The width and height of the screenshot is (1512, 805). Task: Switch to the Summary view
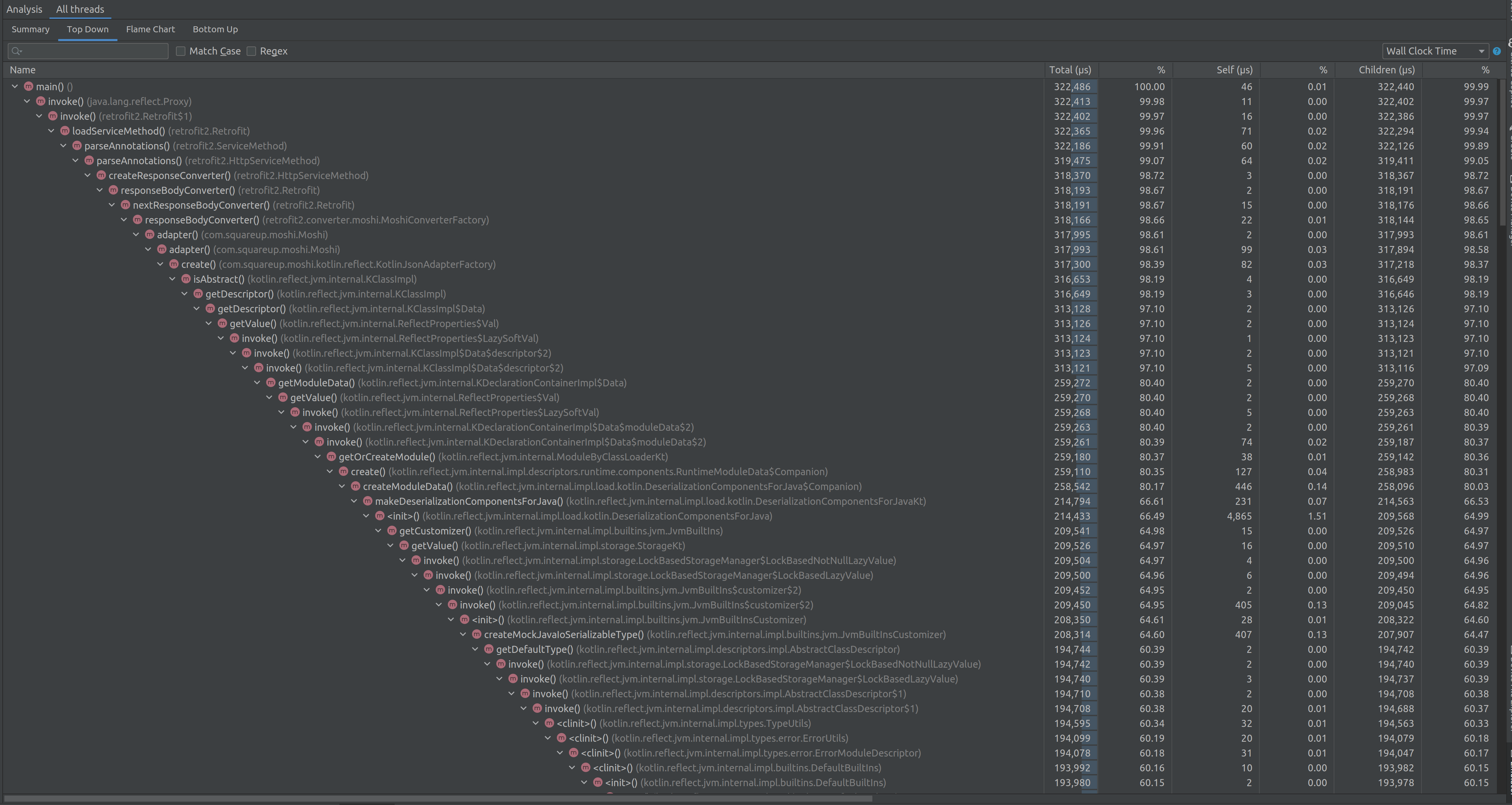[30, 29]
